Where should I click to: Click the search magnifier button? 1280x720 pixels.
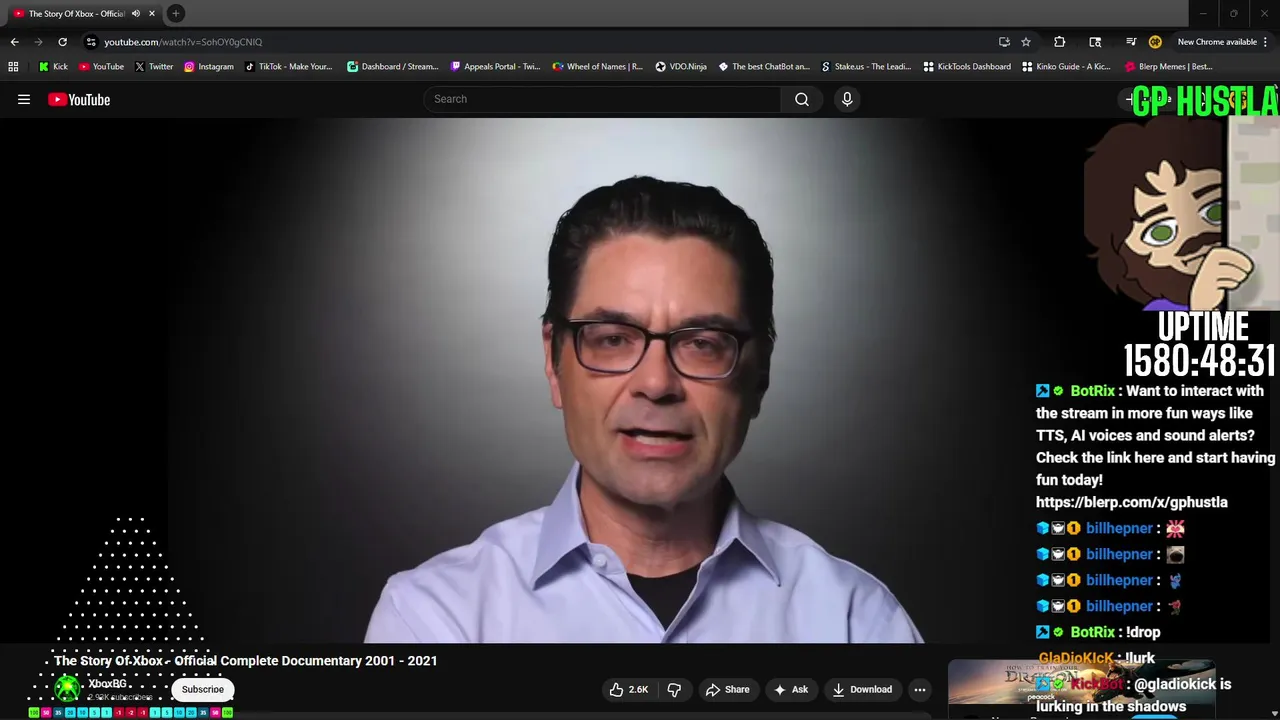[802, 99]
